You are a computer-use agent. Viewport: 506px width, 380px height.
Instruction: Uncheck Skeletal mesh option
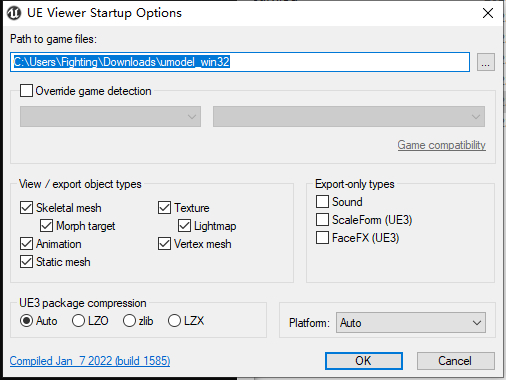click(26, 207)
